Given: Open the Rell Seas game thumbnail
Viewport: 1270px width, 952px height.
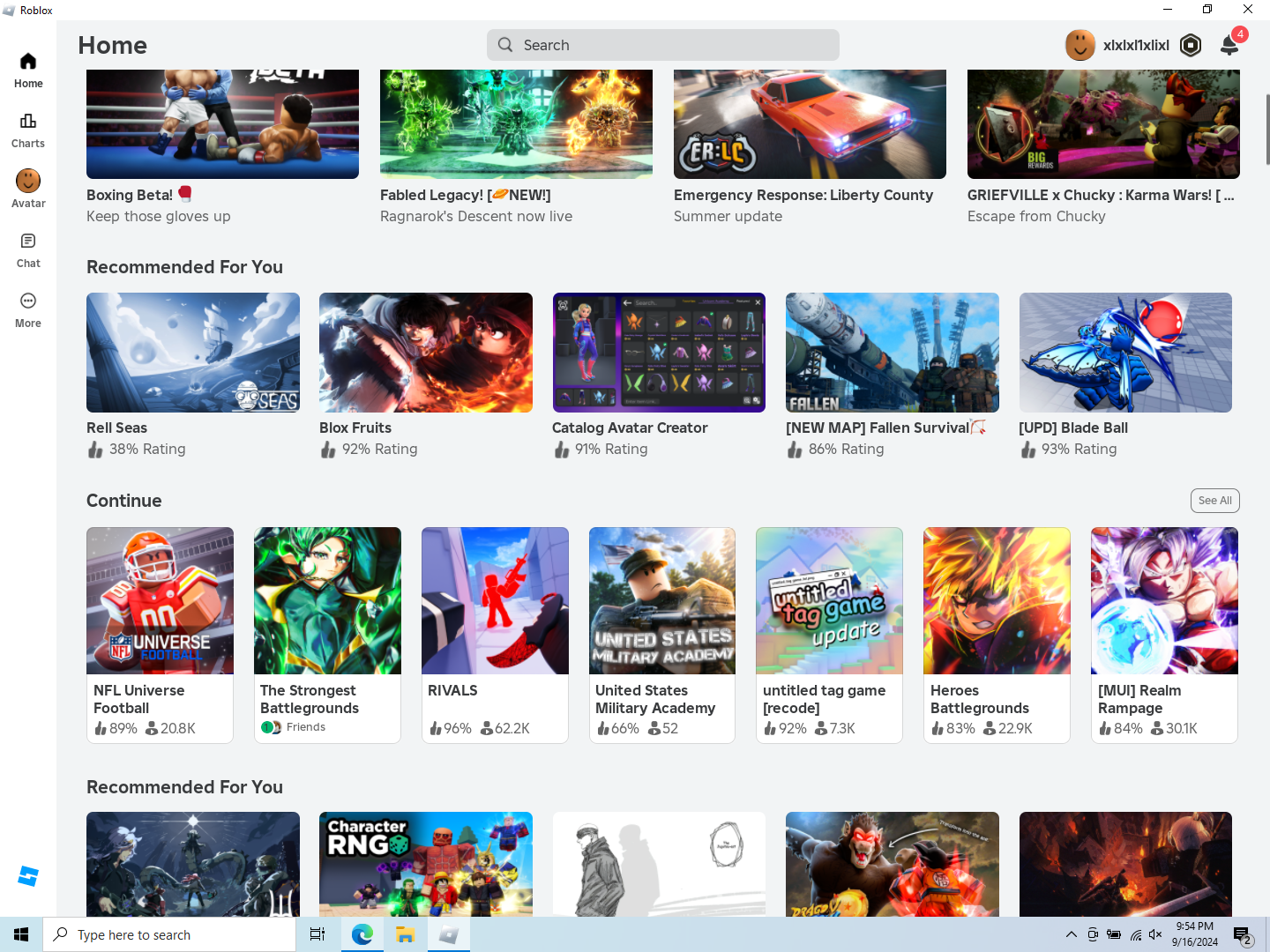Looking at the screenshot, I should point(193,353).
